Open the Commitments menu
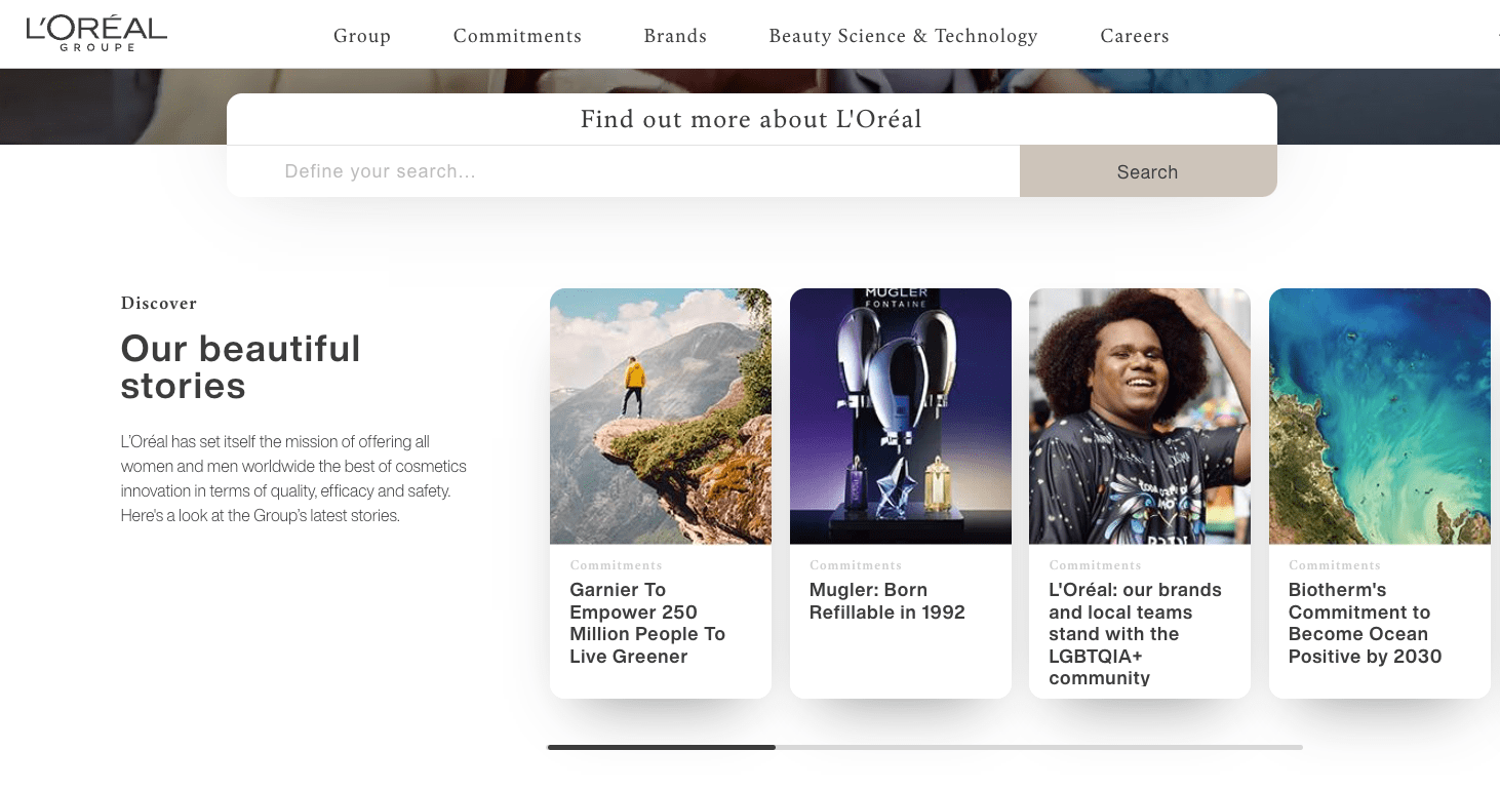1500x790 pixels. tap(517, 36)
